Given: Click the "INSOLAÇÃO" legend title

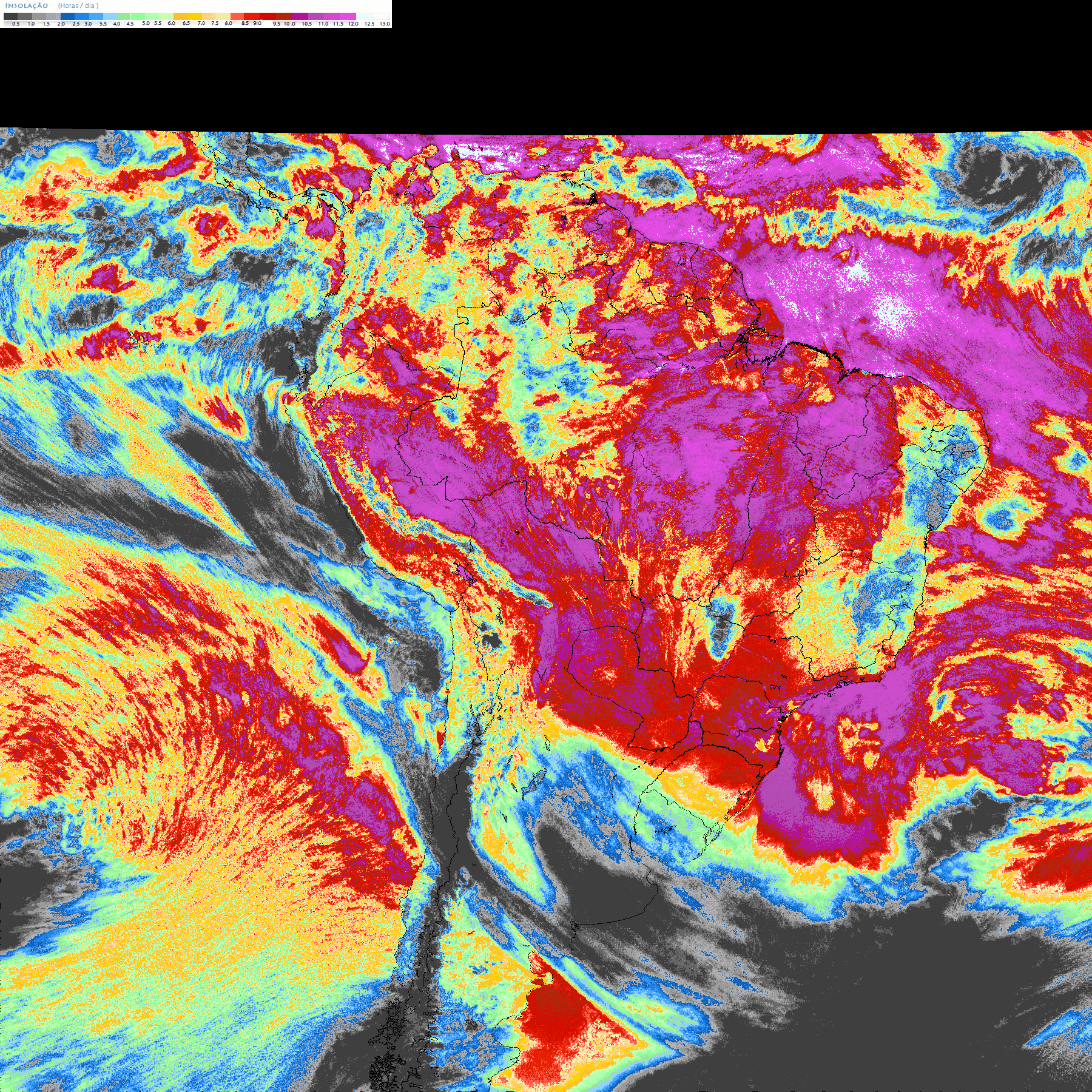Looking at the screenshot, I should coord(27,5).
